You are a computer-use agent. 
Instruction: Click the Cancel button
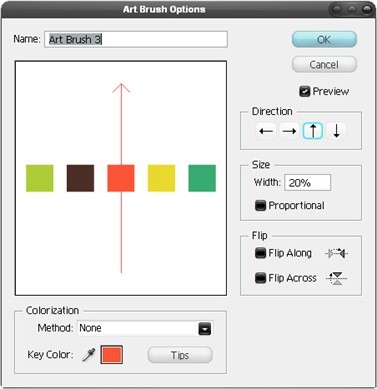pos(324,64)
